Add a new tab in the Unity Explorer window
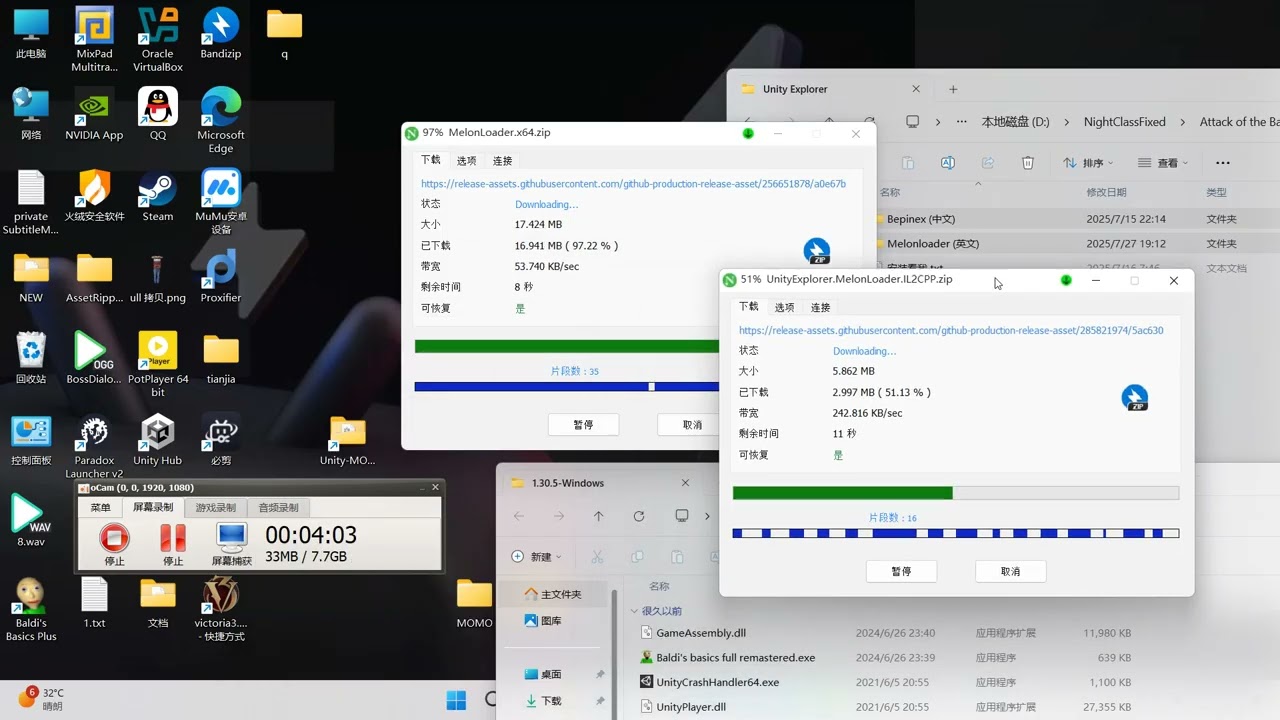Viewport: 1280px width, 720px height. coord(953,89)
